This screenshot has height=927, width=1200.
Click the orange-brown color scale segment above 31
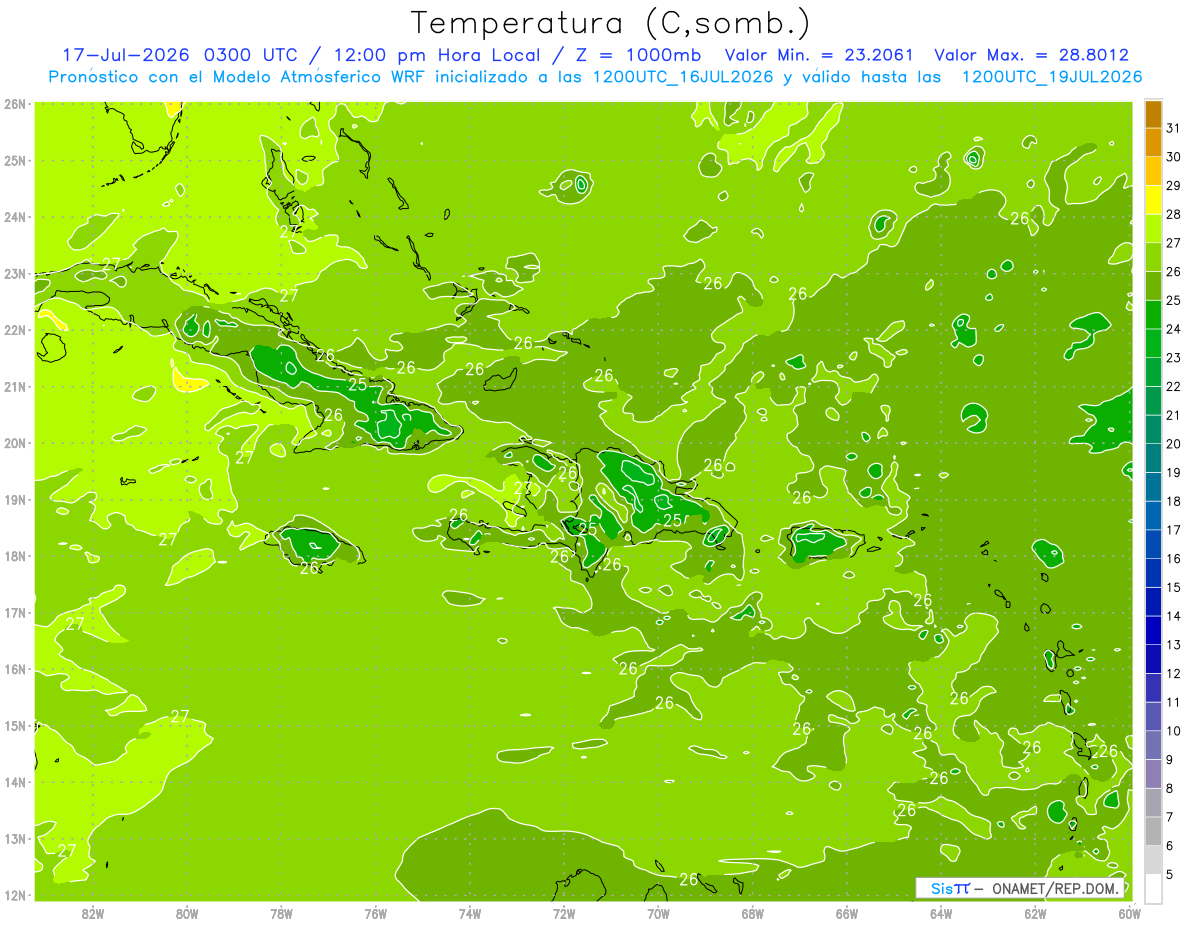click(x=1153, y=115)
